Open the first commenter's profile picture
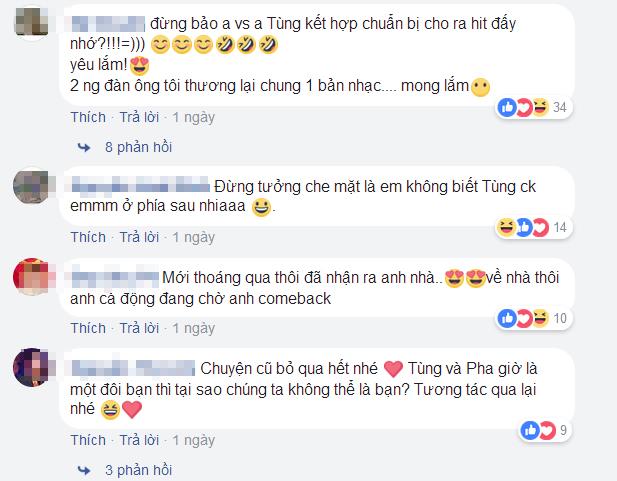Image resolution: width=617 pixels, height=481 pixels. click(x=32, y=22)
